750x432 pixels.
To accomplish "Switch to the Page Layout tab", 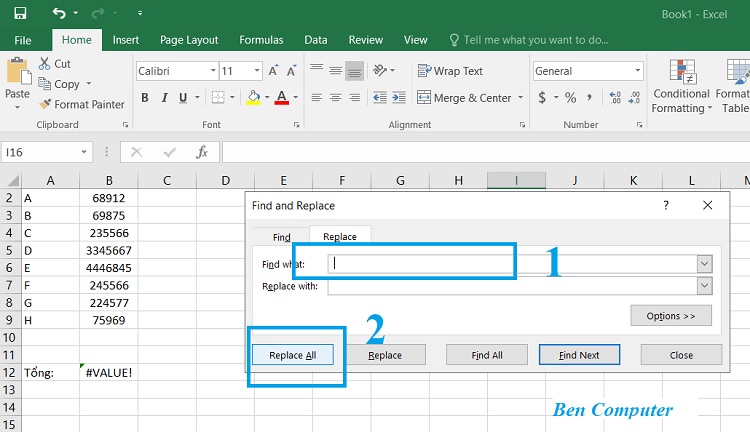I will (189, 40).
